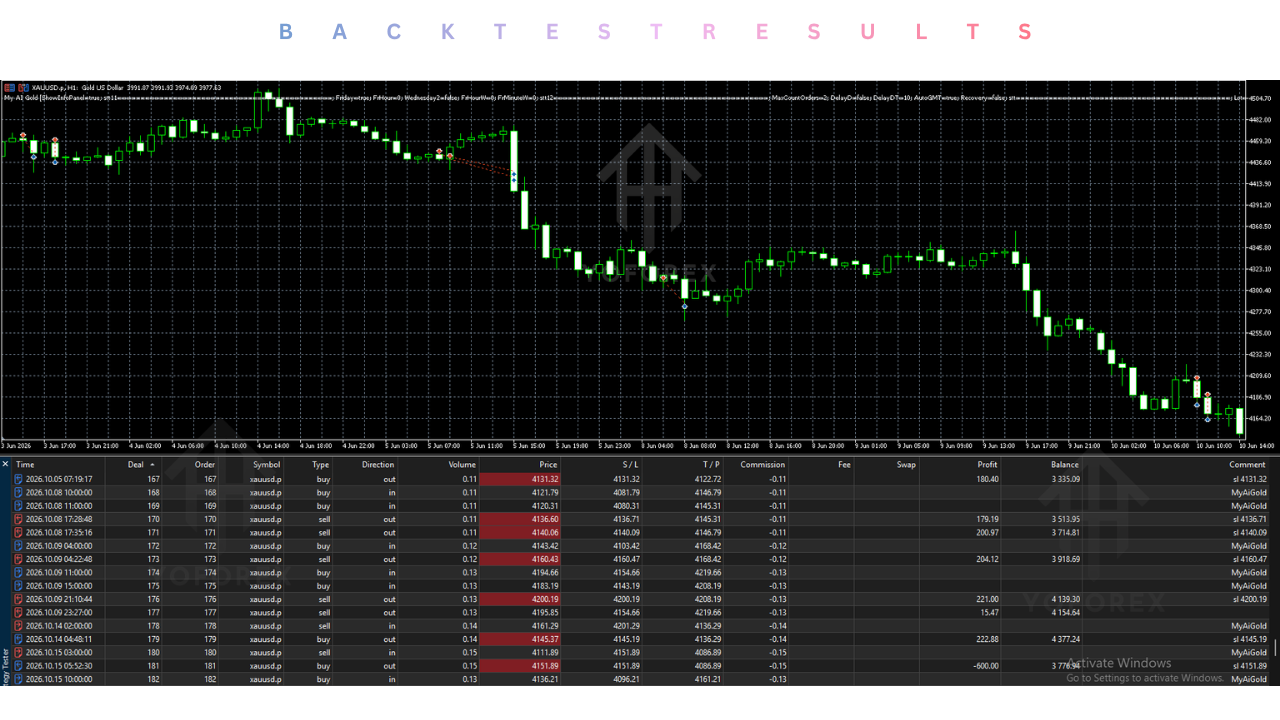Select the highlighted Price cell 4131.32 of deal 167
The height and width of the screenshot is (720, 1280).
(520, 479)
